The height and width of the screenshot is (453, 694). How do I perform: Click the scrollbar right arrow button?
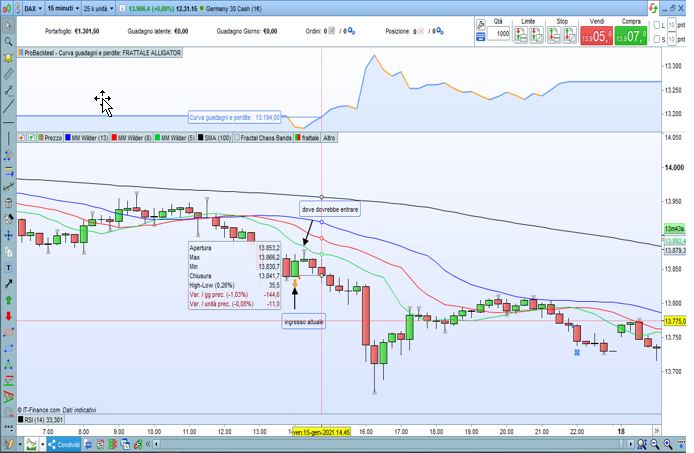[x=631, y=444]
